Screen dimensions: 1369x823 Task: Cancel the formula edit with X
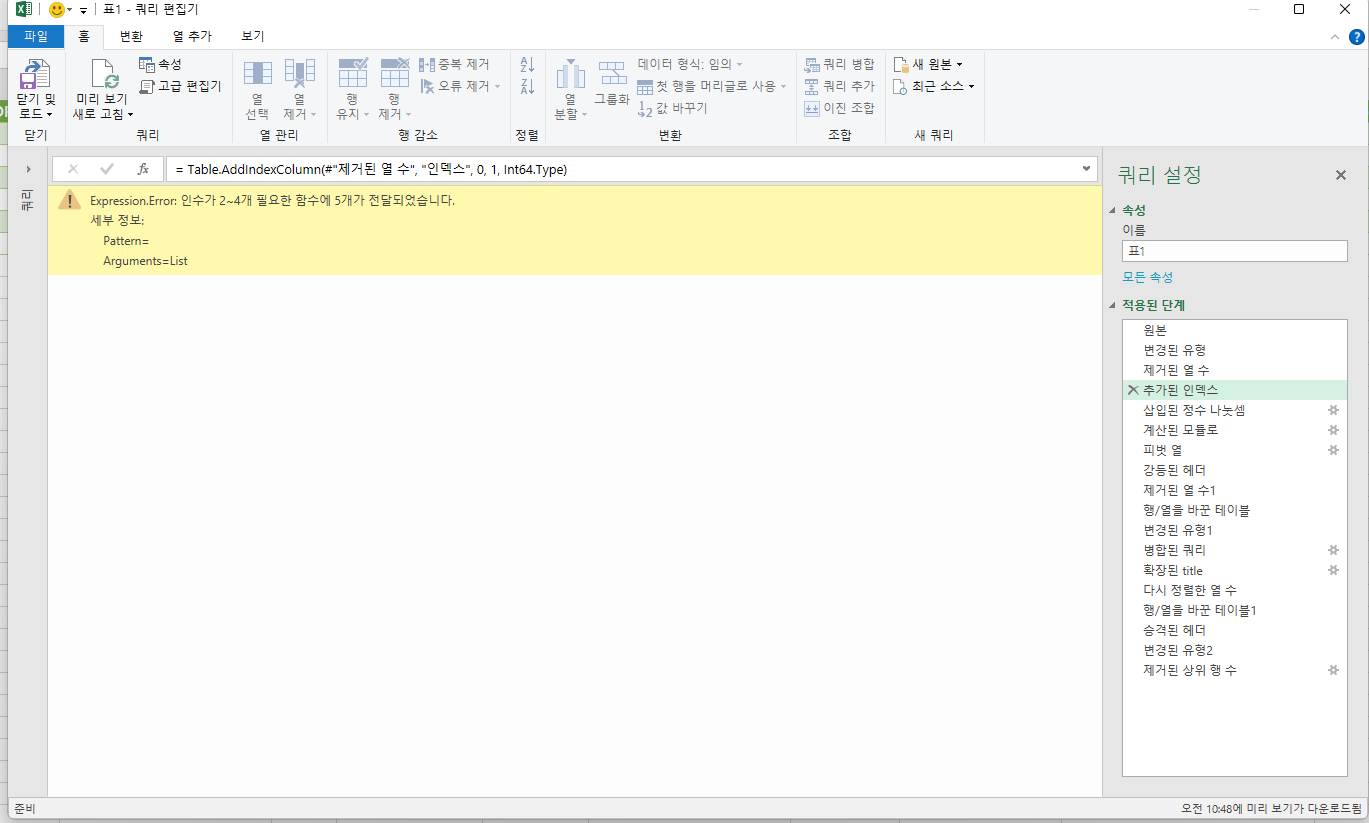tap(73, 169)
